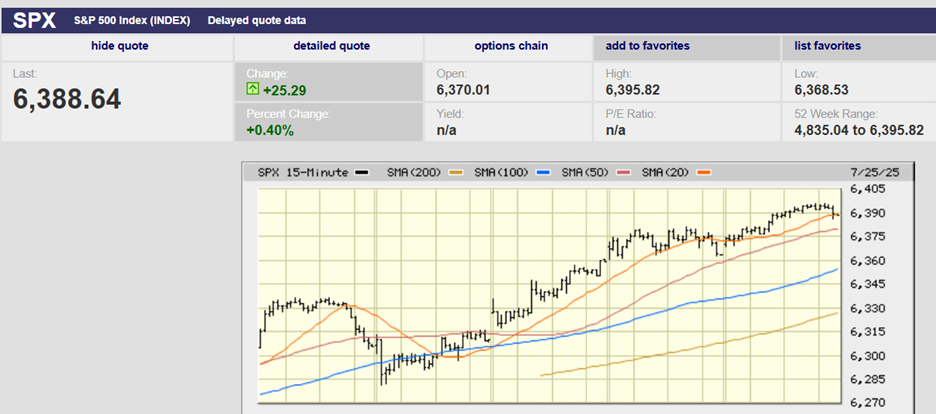Click the high value 6,395.82
Screen dimensions: 936x414
point(633,91)
